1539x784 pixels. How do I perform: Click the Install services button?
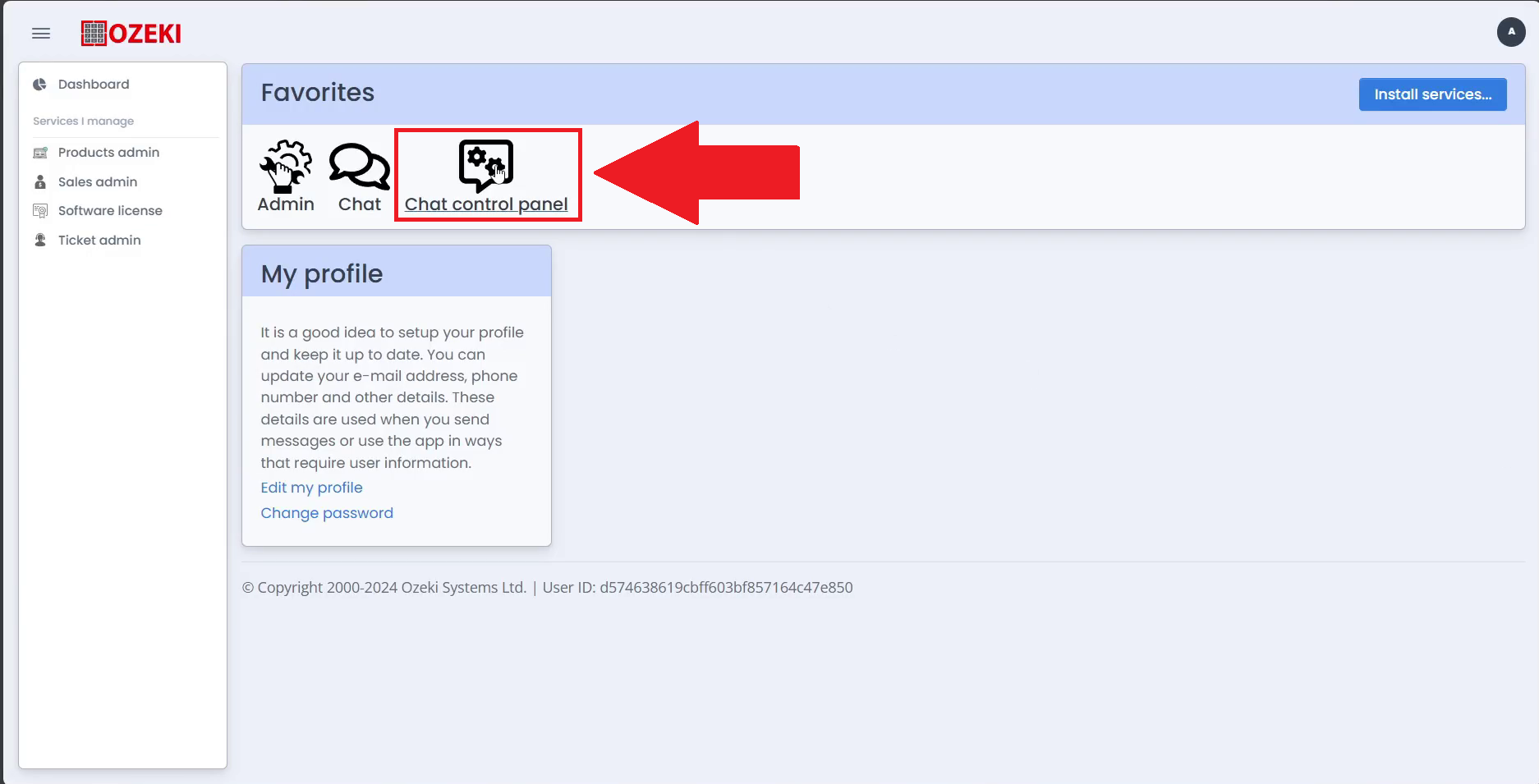click(1432, 94)
